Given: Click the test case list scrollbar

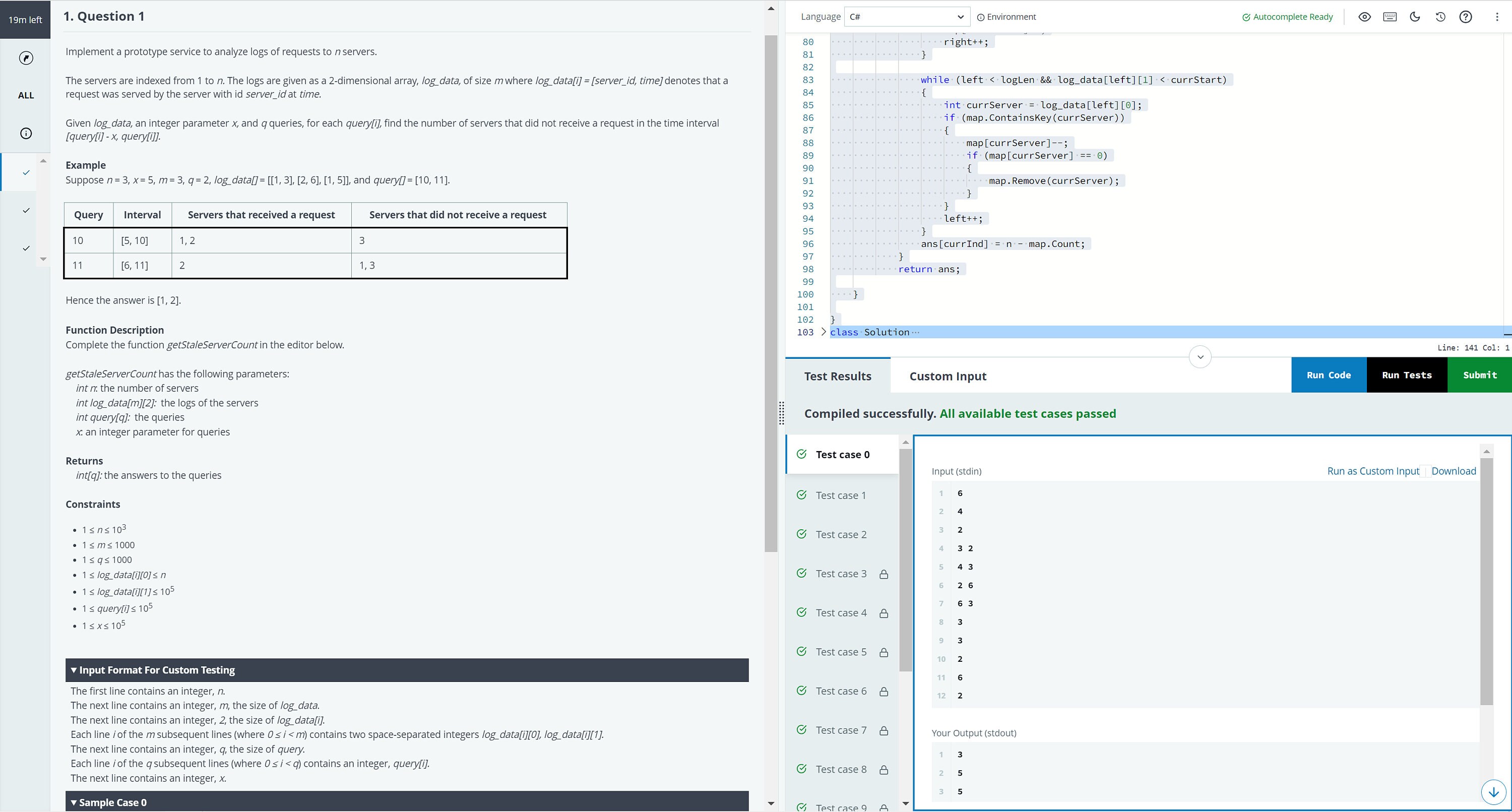Looking at the screenshot, I should (905, 560).
